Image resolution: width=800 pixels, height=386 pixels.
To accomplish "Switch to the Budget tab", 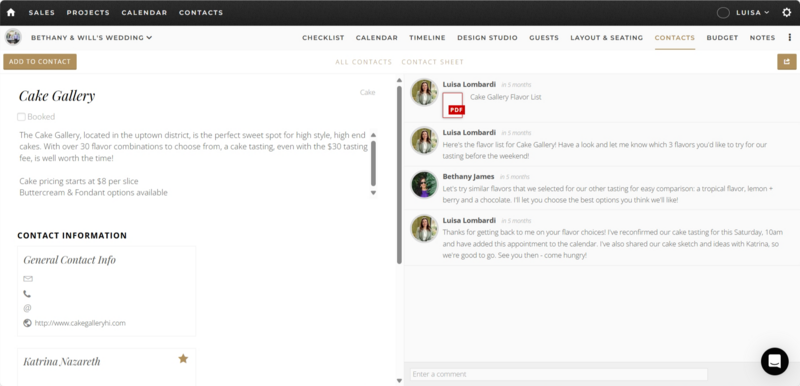I will click(x=722, y=38).
